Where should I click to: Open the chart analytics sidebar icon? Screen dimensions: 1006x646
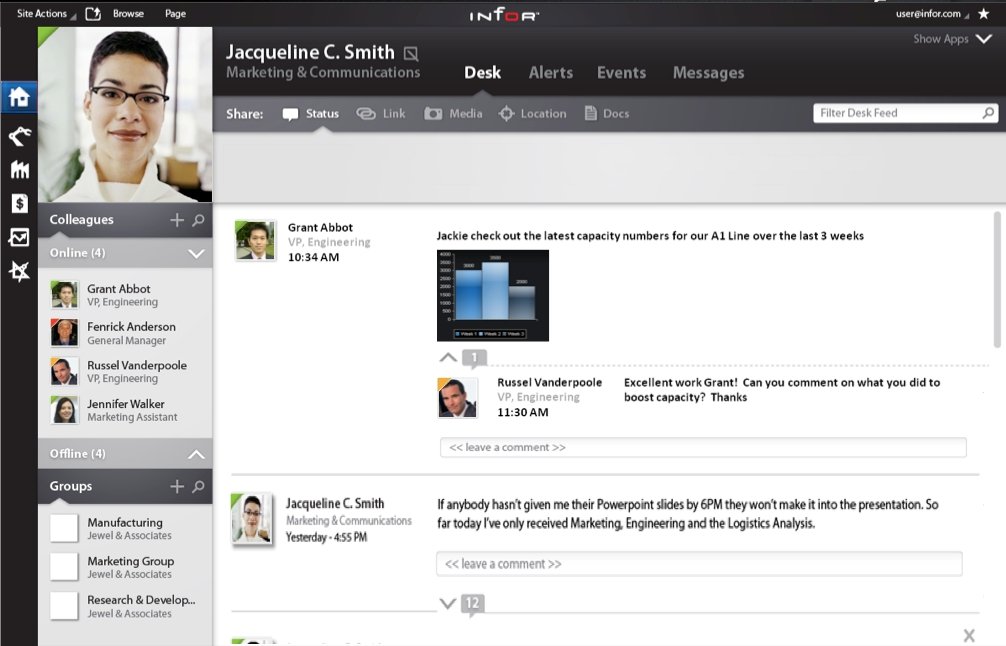19,237
